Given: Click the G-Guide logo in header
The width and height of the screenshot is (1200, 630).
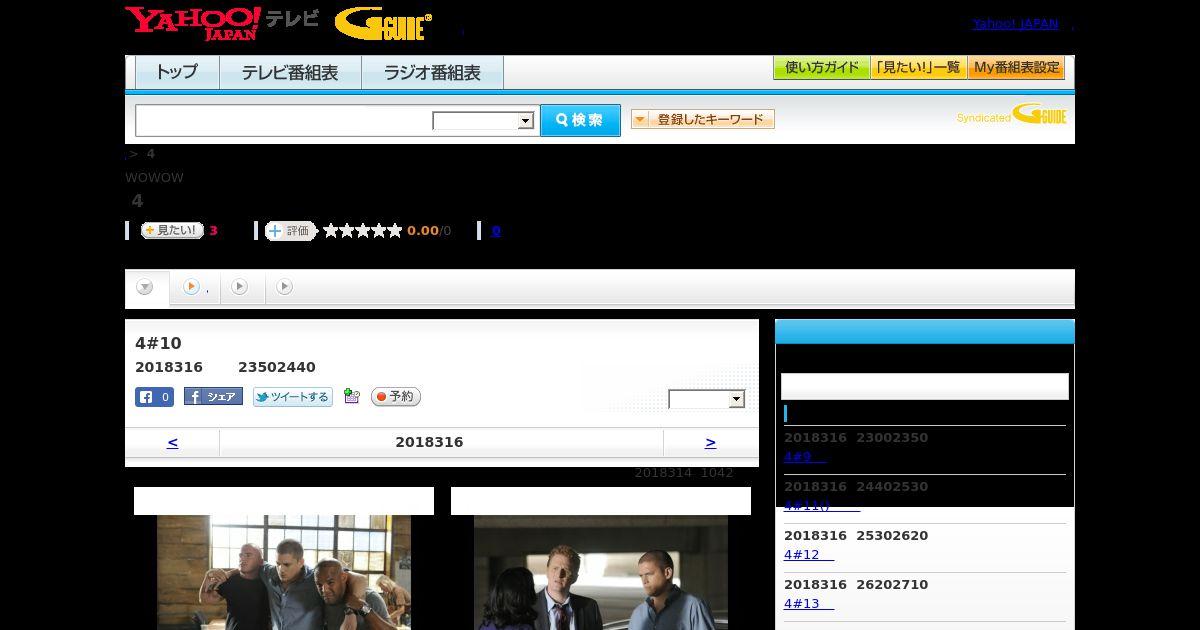Looking at the screenshot, I should [x=383, y=24].
